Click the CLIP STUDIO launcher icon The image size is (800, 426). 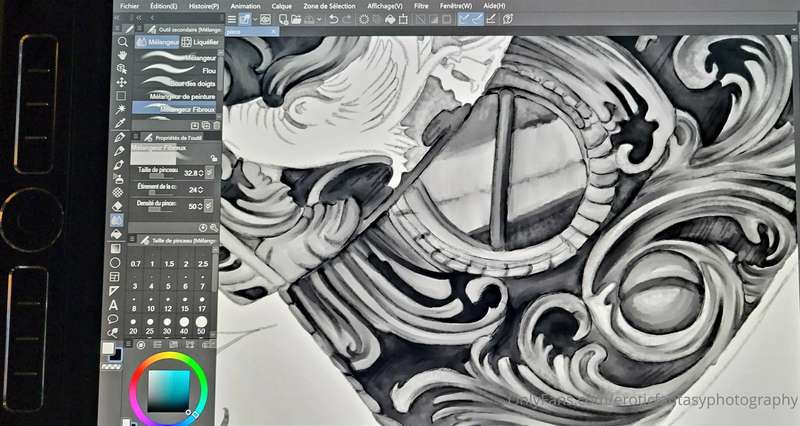[265, 19]
